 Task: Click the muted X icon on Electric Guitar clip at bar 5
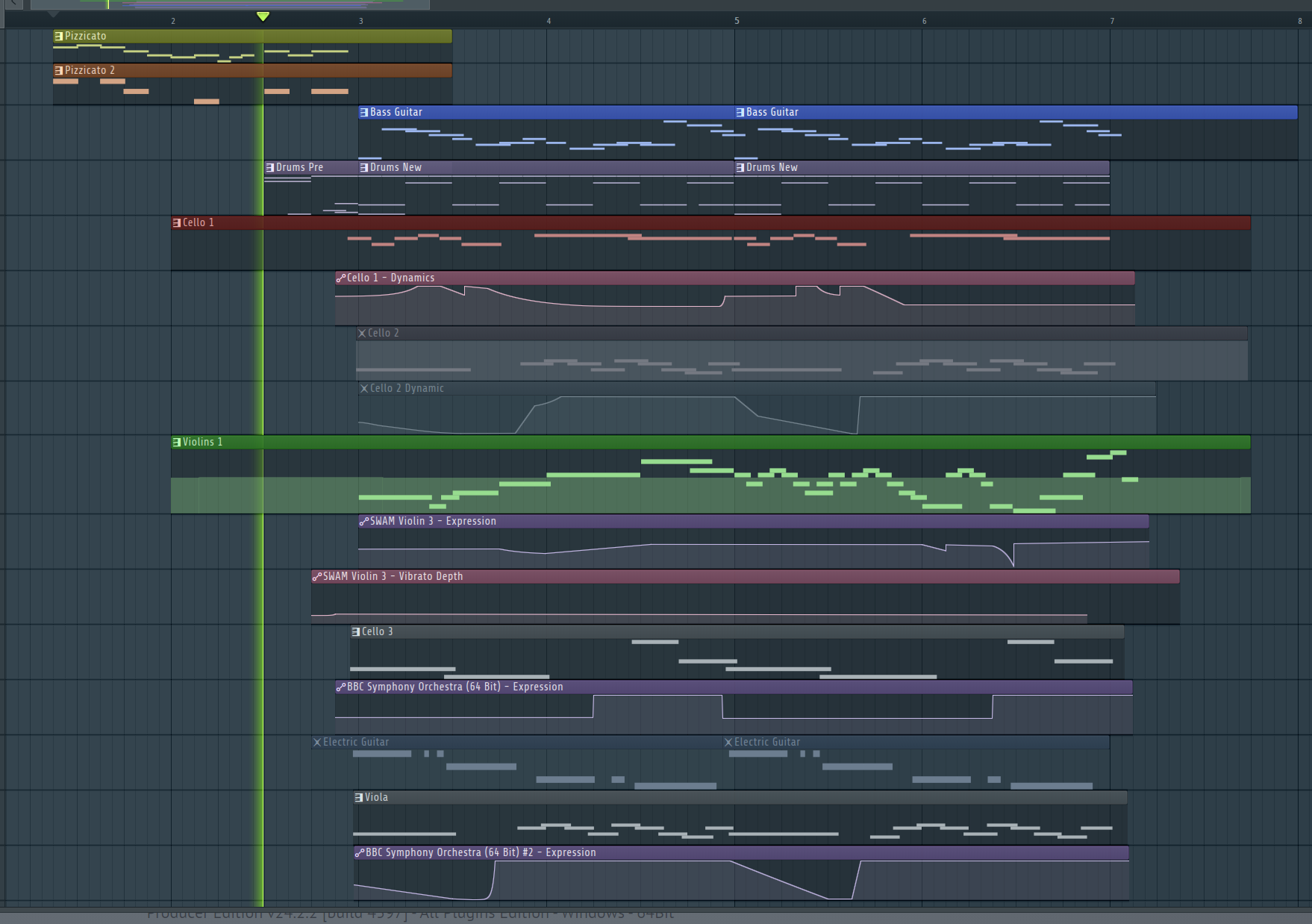(x=728, y=742)
